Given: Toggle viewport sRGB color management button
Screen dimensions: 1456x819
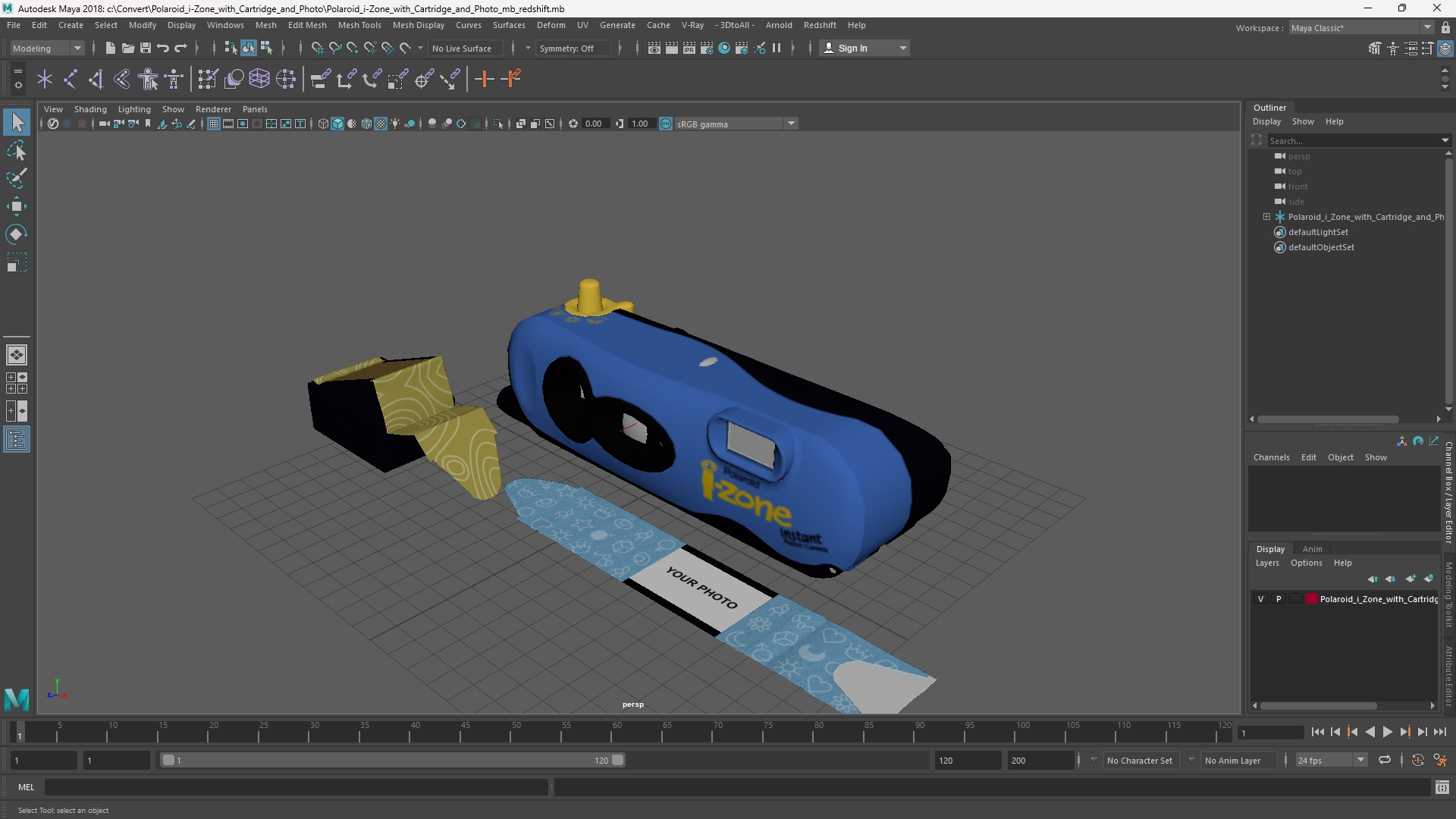Looking at the screenshot, I should [666, 124].
